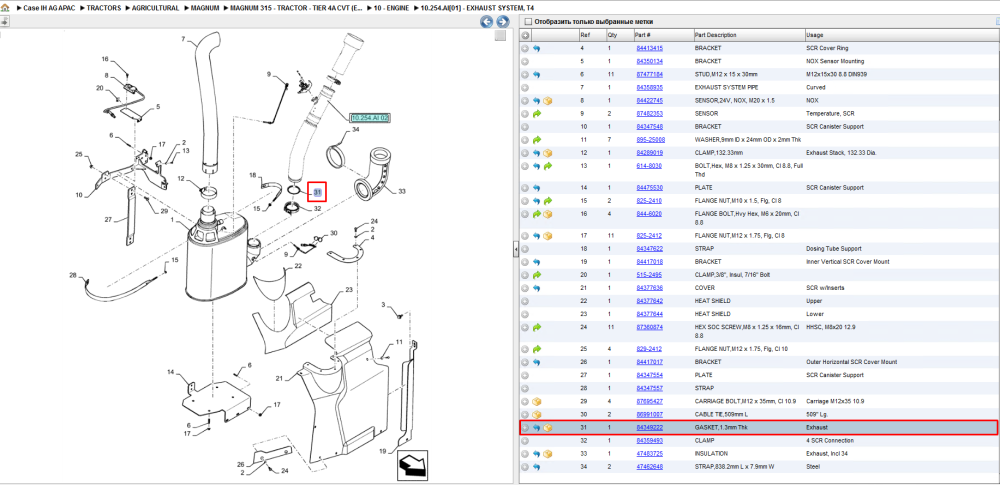Click the 10.254.AI 02 label in the diagram

(x=370, y=118)
